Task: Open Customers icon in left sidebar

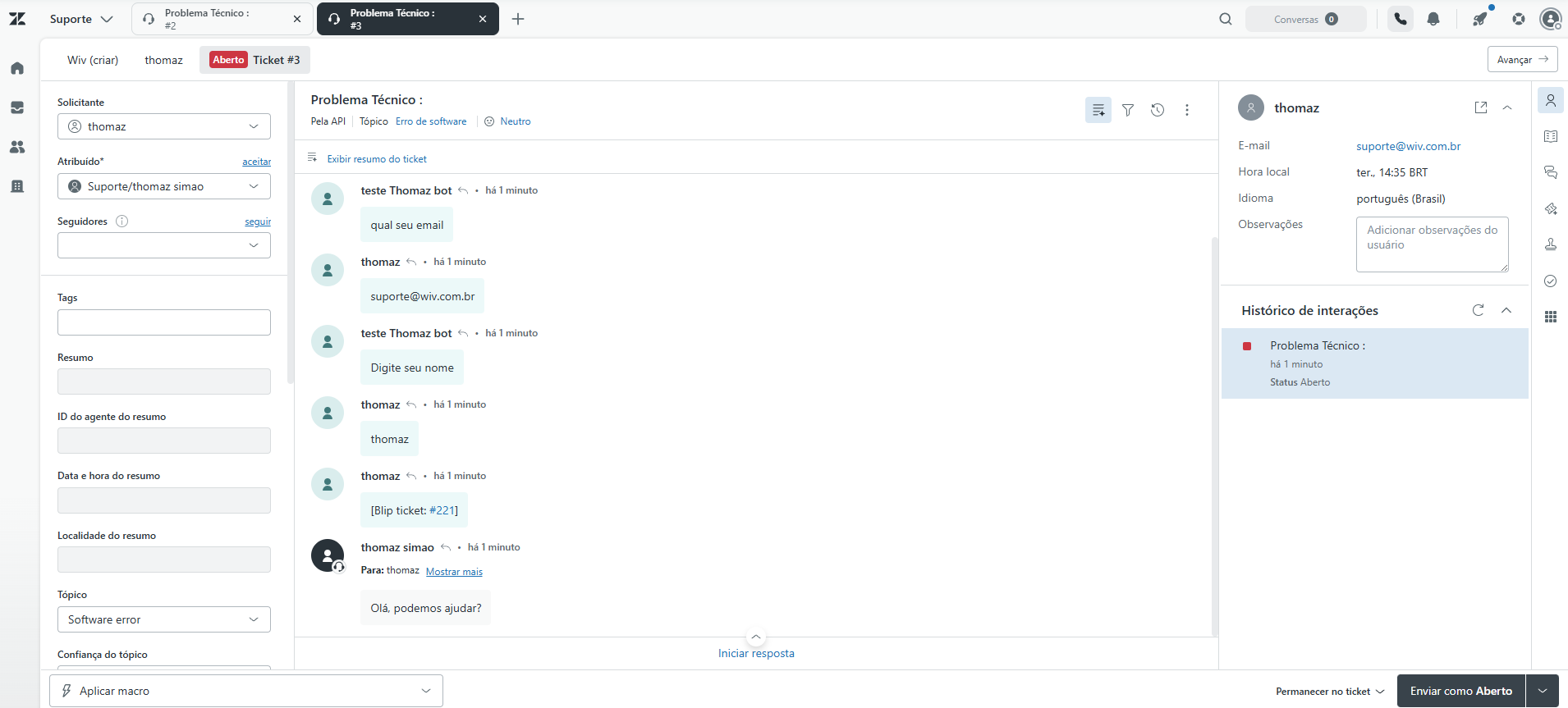Action: pos(17,147)
